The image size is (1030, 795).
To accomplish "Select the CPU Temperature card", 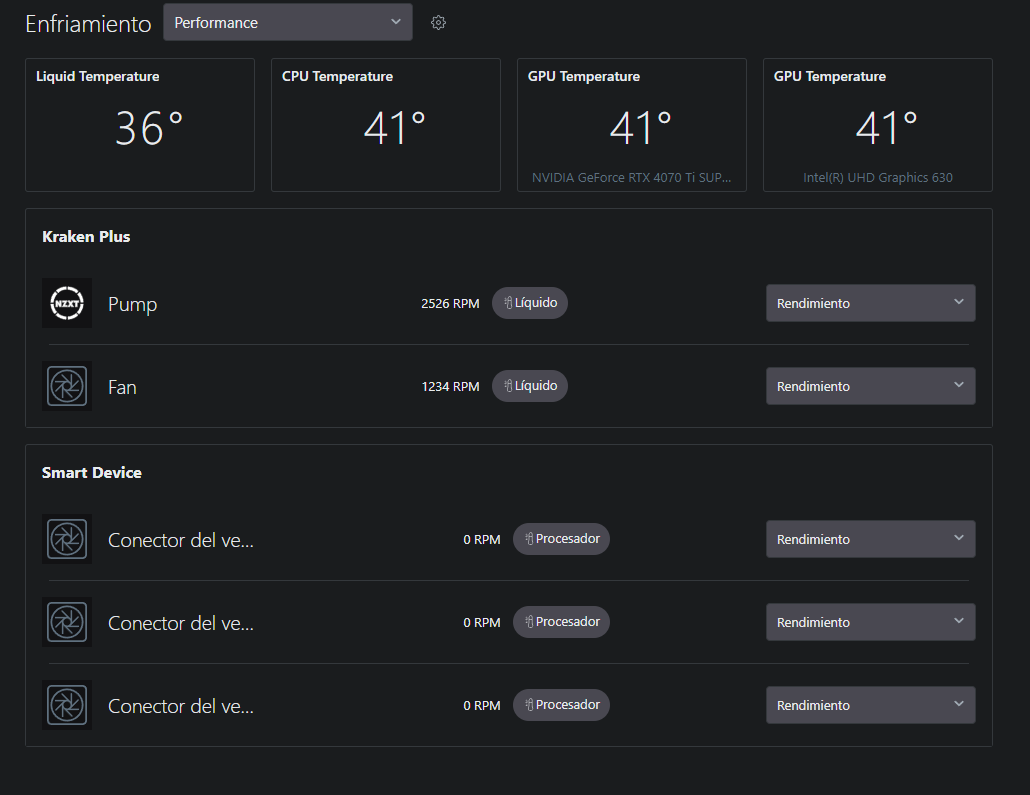I will [x=386, y=125].
